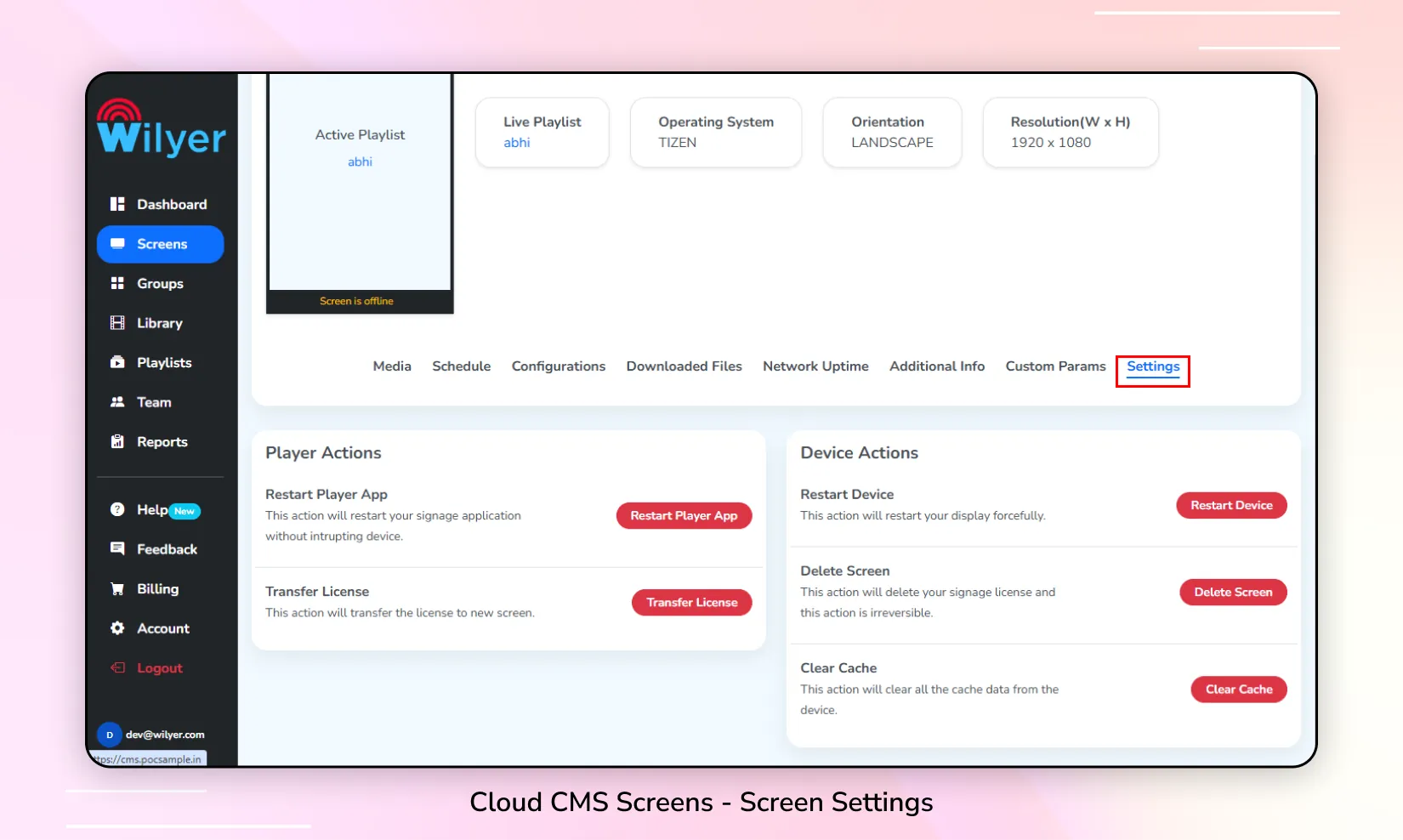This screenshot has height=840, width=1403.
Task: Click the Operating System TIZEN card
Action: (x=716, y=132)
